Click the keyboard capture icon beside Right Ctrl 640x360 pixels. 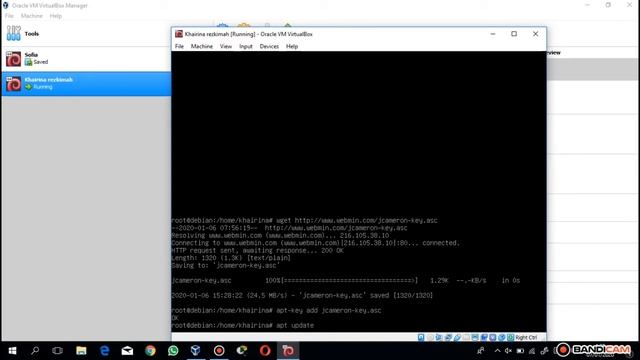point(511,338)
